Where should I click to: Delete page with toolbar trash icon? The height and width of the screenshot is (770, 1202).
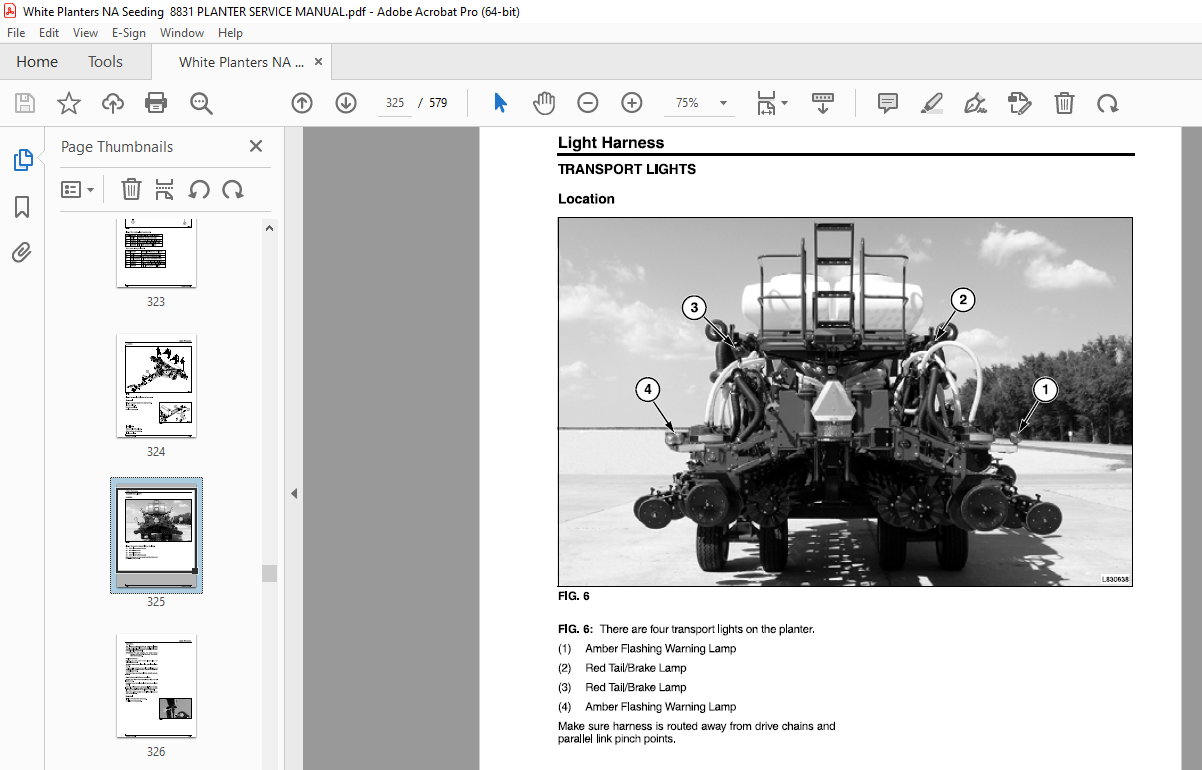(x=1065, y=103)
